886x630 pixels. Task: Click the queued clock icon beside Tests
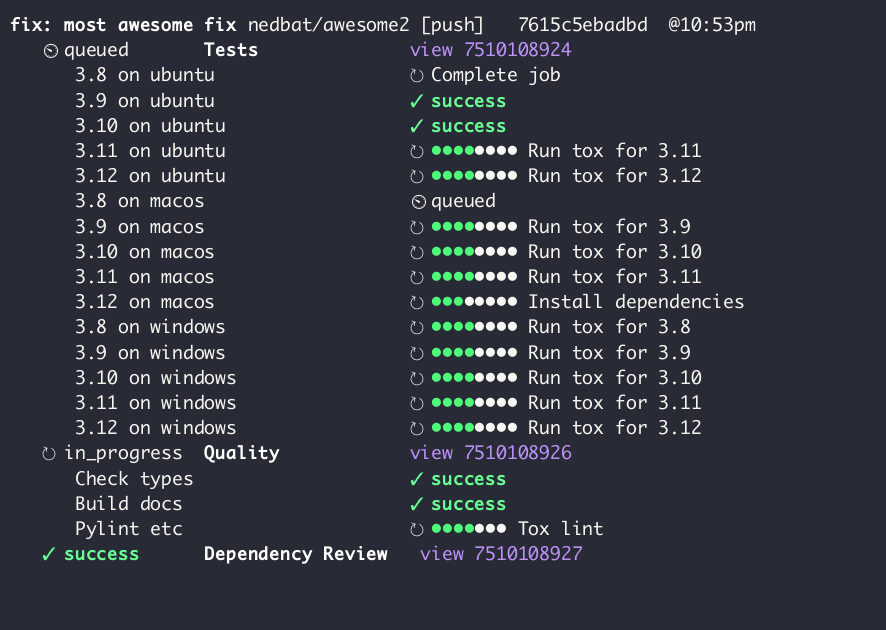[51, 51]
